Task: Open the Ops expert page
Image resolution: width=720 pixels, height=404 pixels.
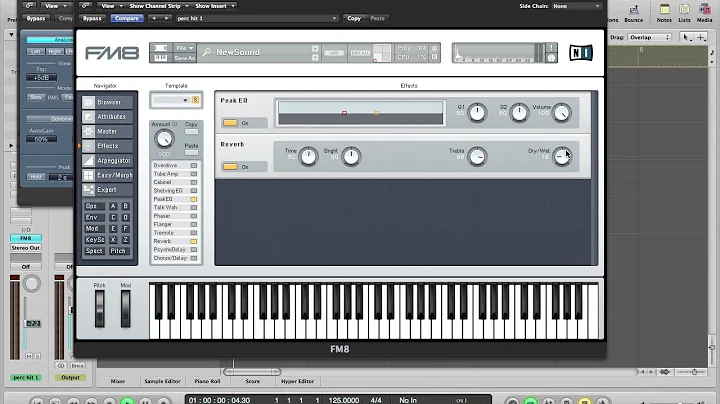Action: click(x=94, y=206)
